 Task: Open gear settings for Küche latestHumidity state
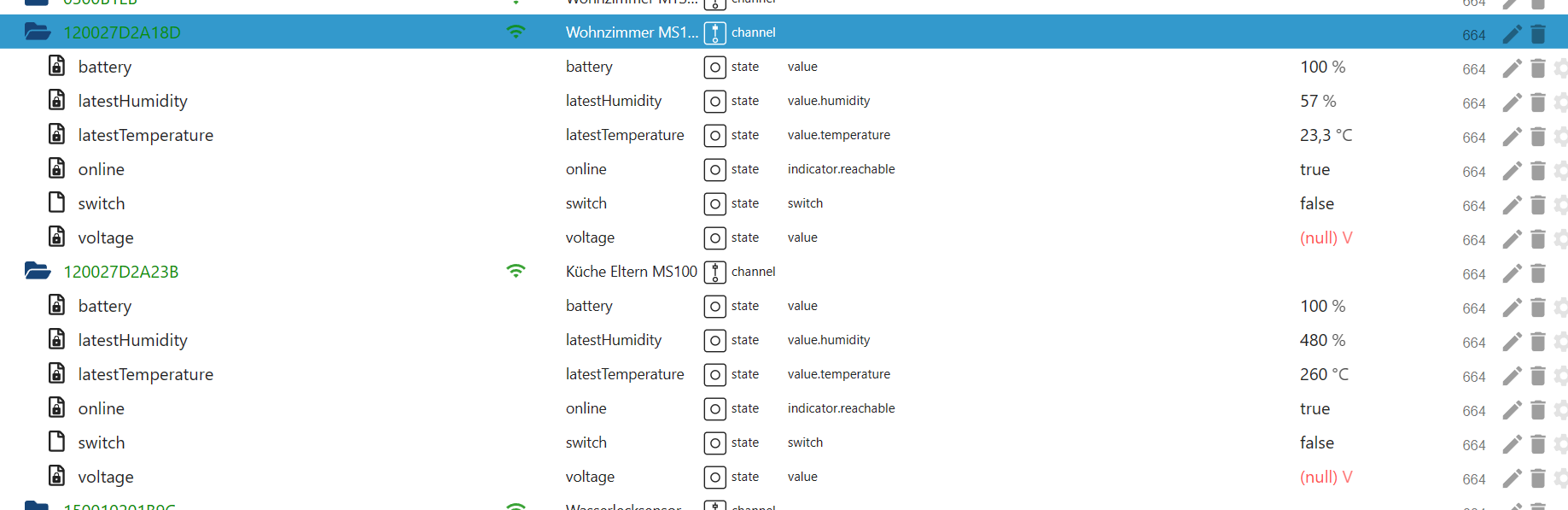pyautogui.click(x=1560, y=342)
